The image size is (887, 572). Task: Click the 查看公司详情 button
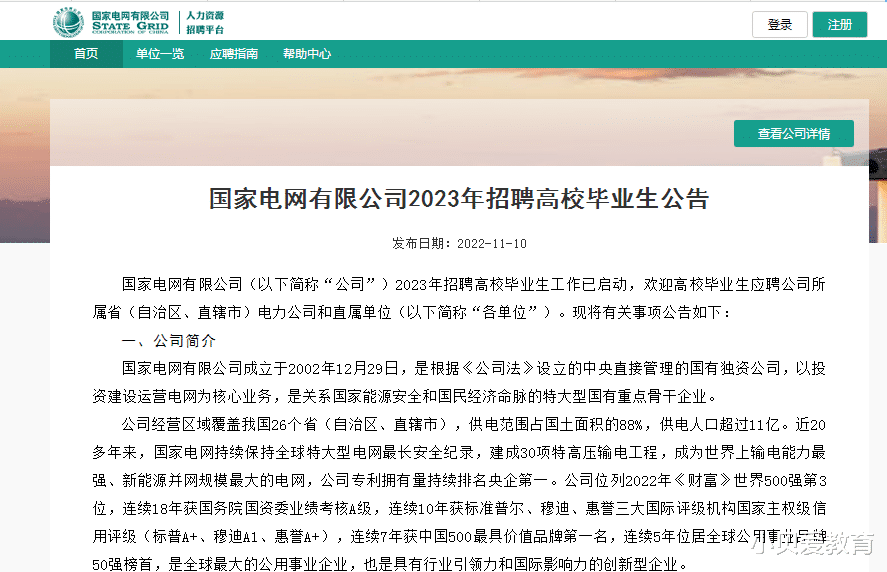point(794,134)
